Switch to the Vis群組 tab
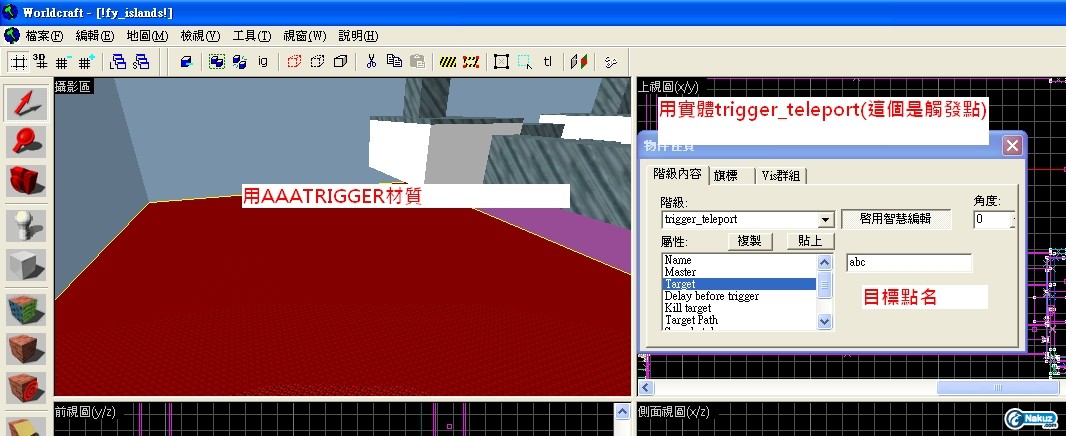This screenshot has height=436, width=1066. pos(782,175)
